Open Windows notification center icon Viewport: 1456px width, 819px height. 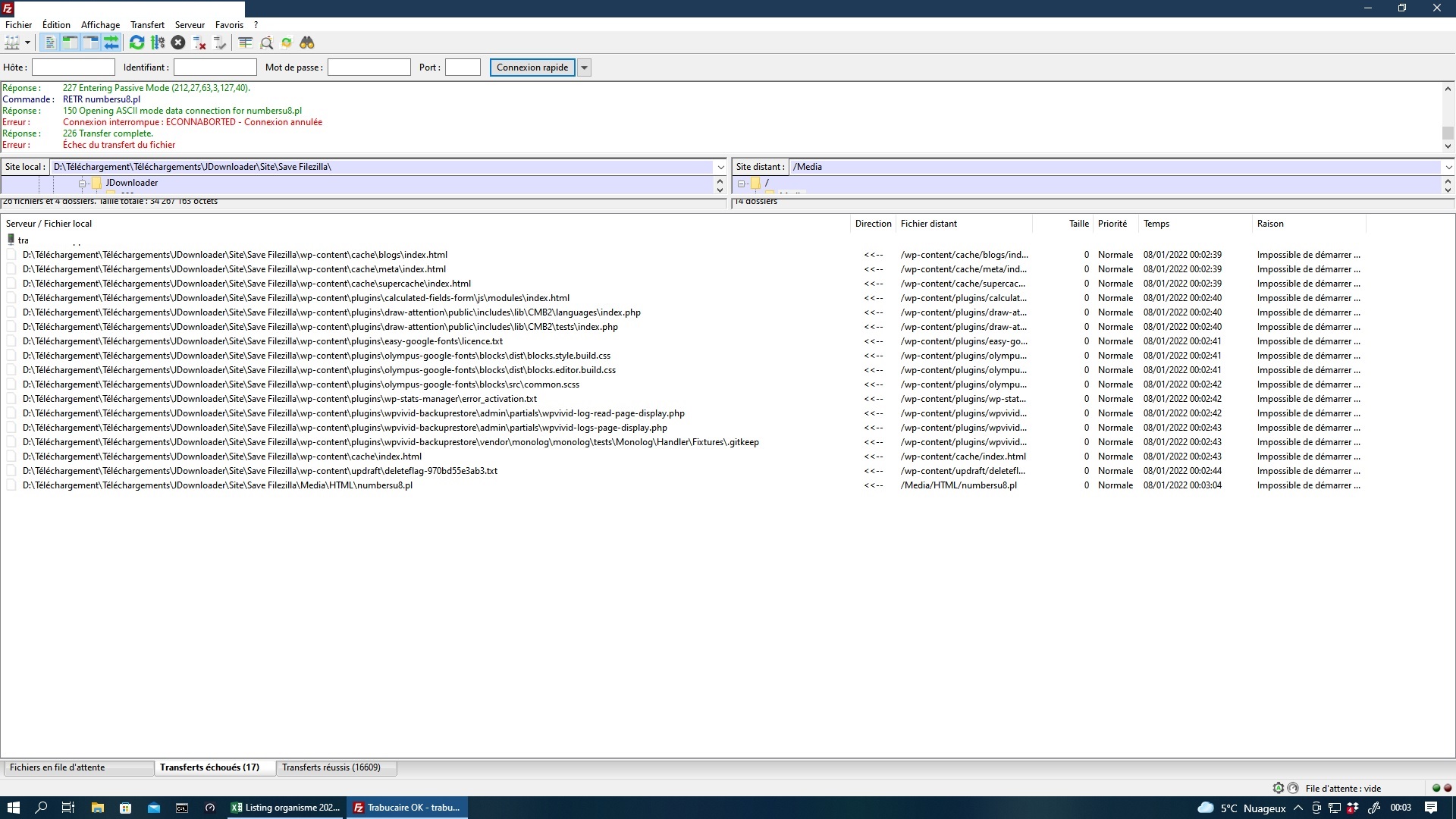1431,808
